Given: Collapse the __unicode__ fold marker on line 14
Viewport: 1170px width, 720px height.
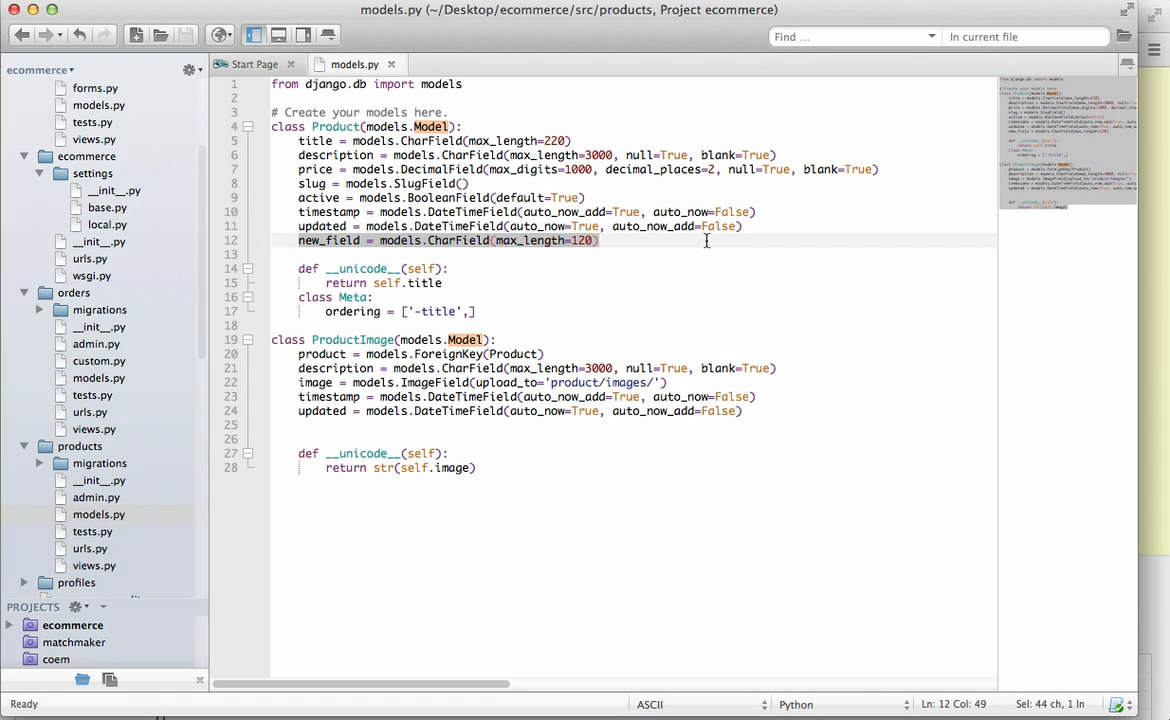Looking at the screenshot, I should click(x=248, y=269).
